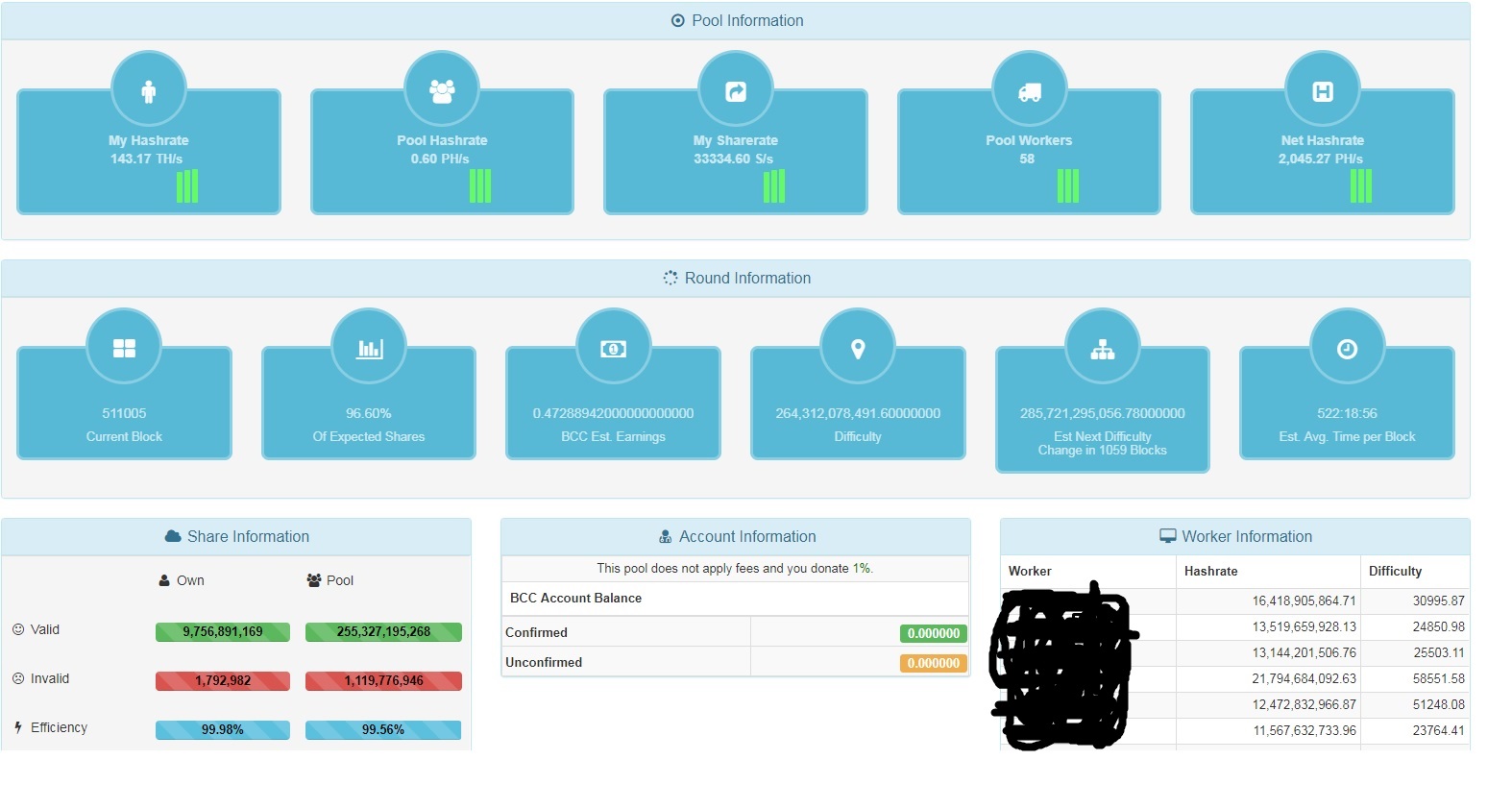
Task: Click the Est Next Difficulty sitemap icon
Action: [1103, 349]
